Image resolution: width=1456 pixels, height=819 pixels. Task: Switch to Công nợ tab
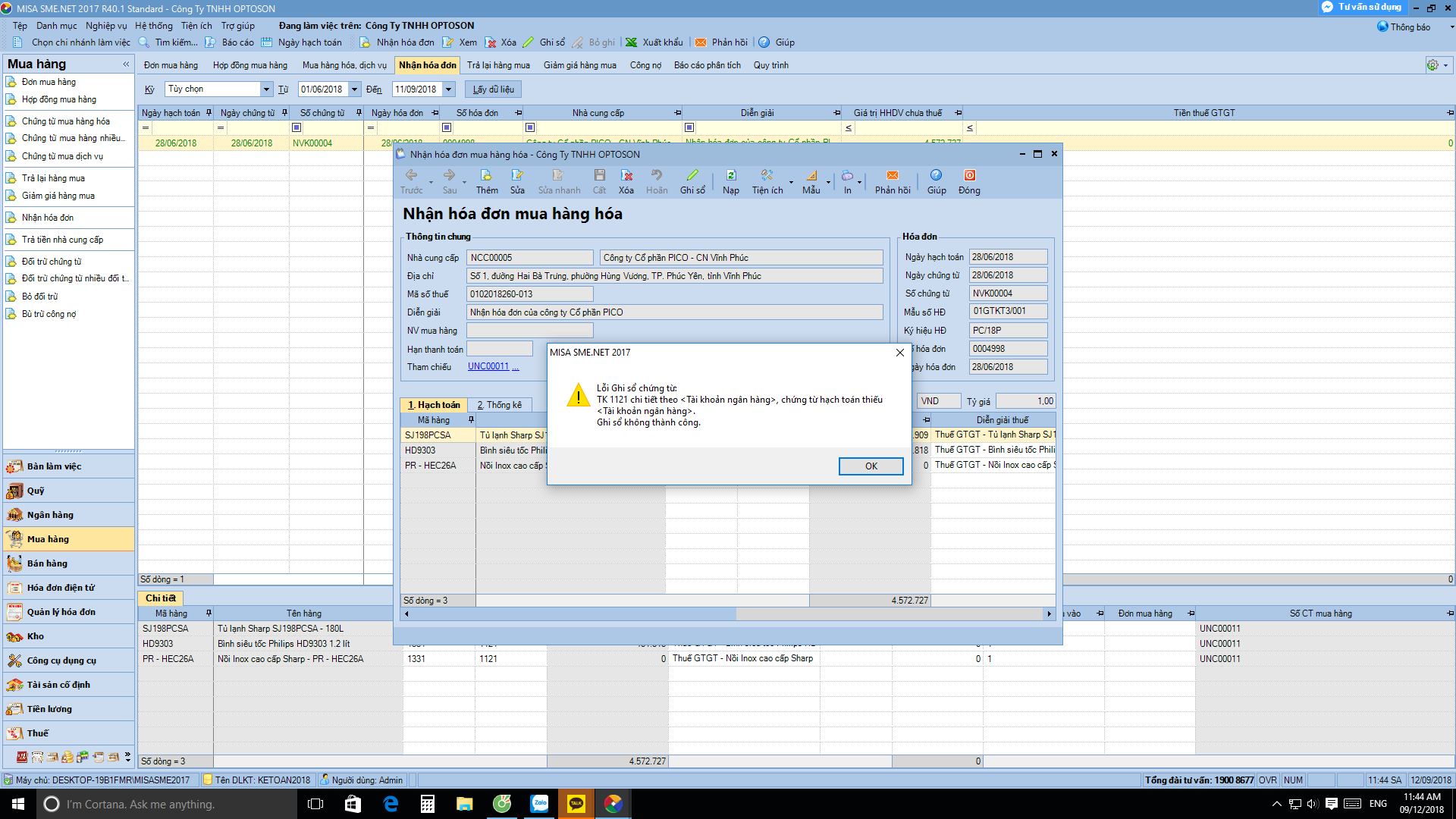click(645, 65)
